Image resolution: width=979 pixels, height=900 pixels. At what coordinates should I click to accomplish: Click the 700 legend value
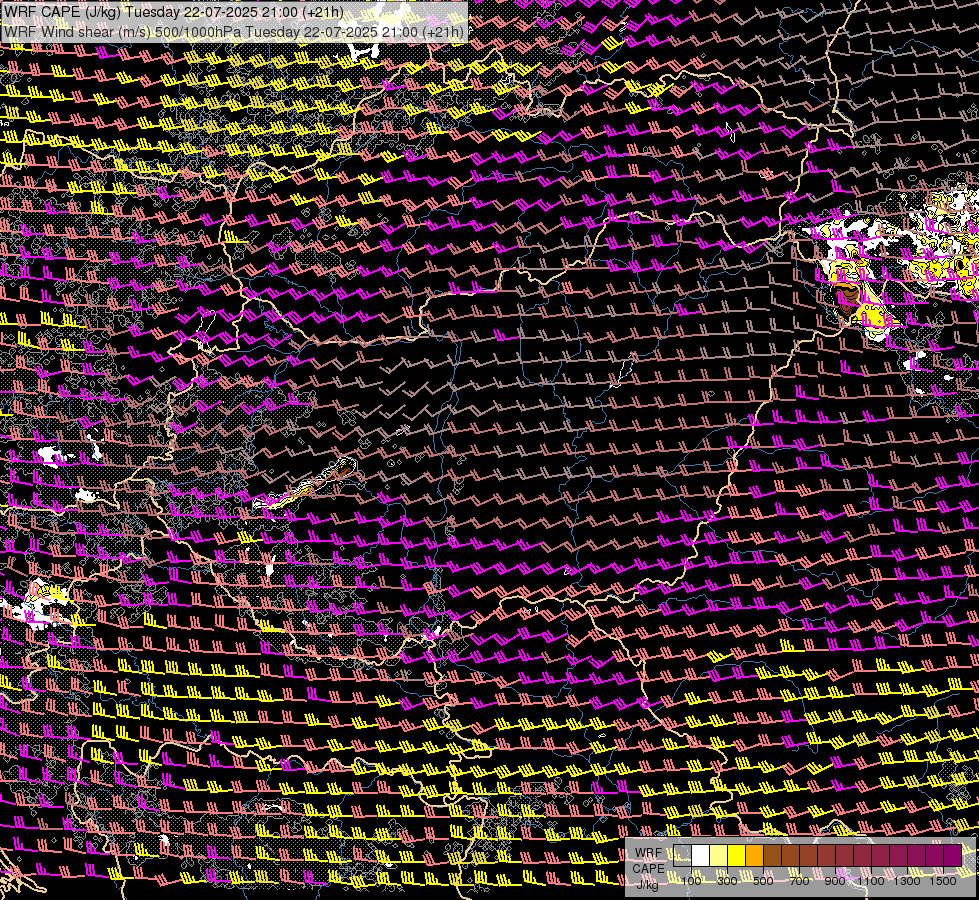click(x=799, y=881)
